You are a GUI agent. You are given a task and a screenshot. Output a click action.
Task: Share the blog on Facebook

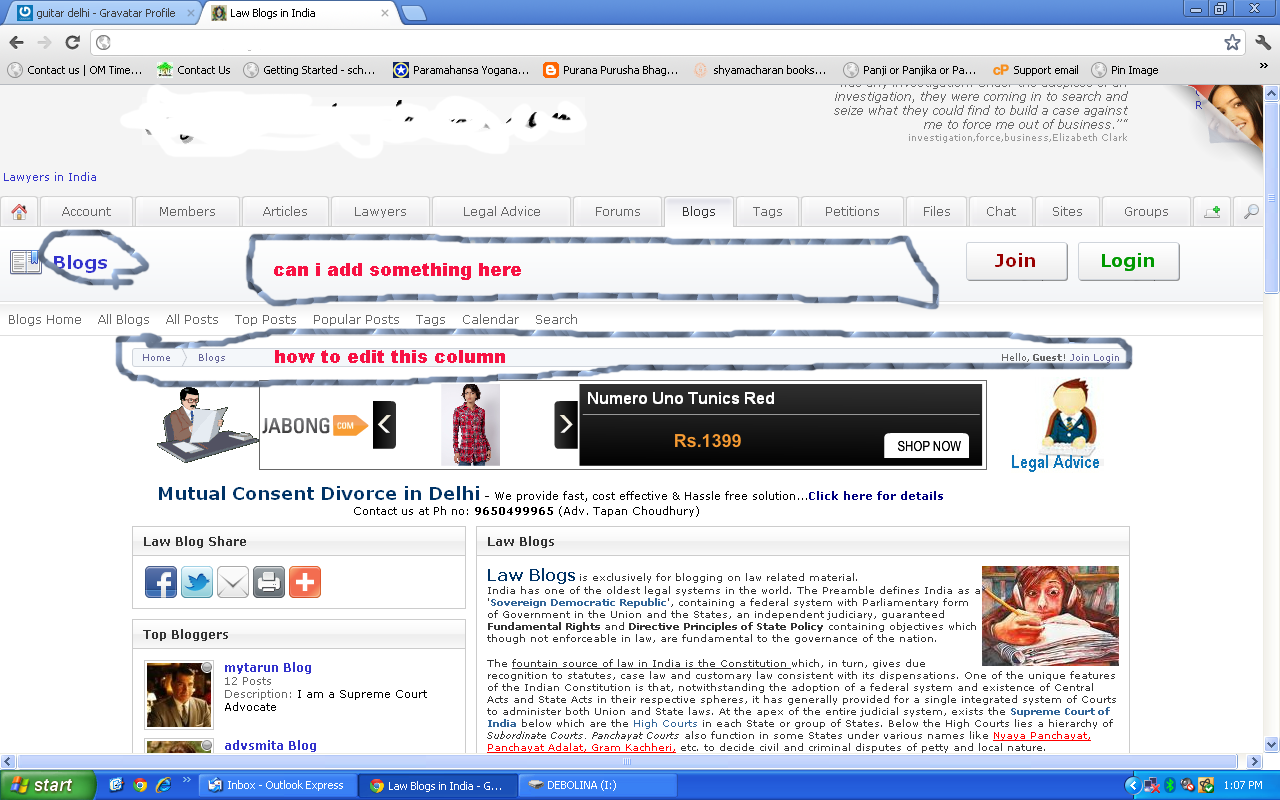(161, 582)
